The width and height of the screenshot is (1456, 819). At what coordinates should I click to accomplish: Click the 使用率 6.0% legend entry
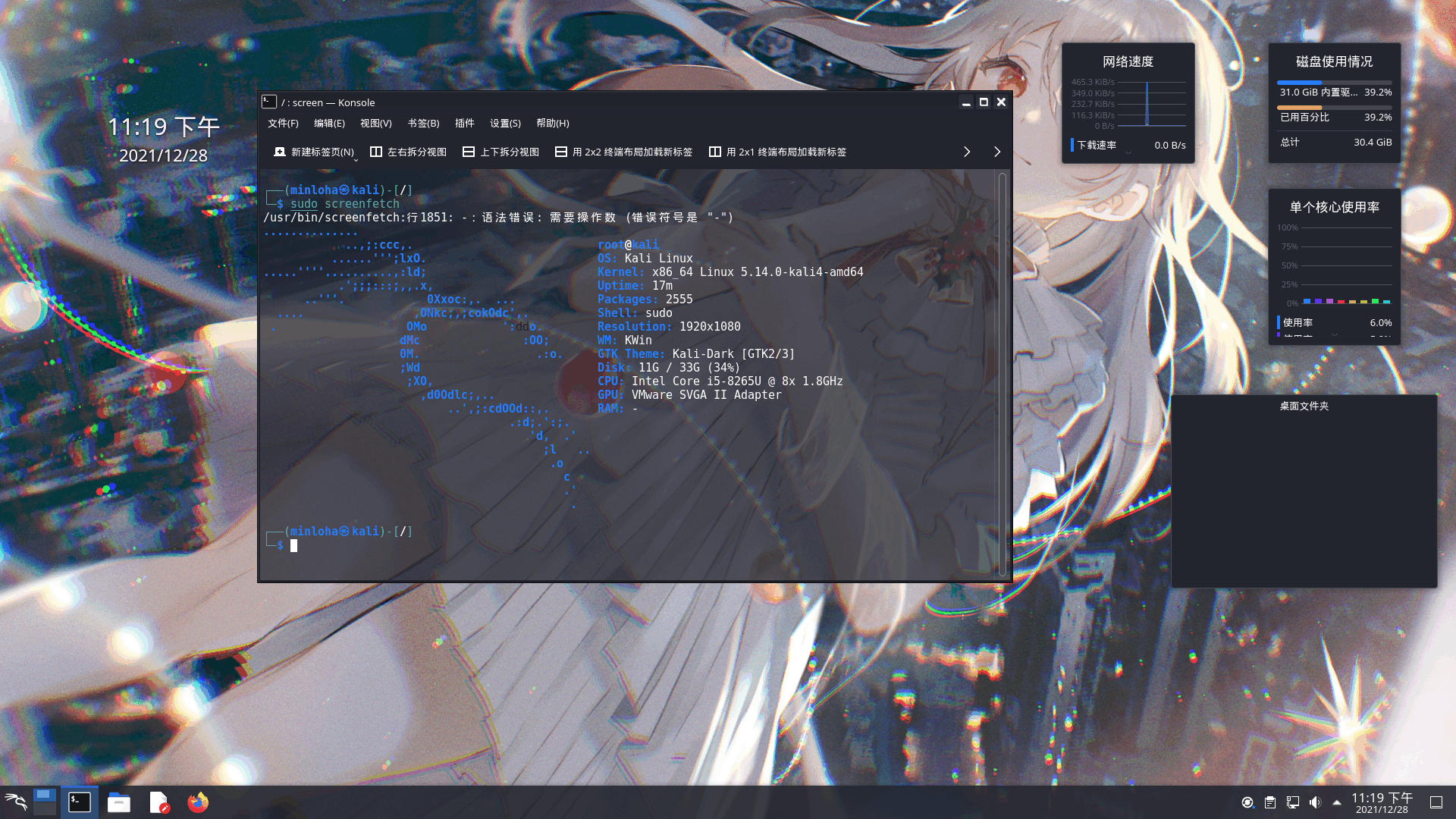click(1335, 322)
